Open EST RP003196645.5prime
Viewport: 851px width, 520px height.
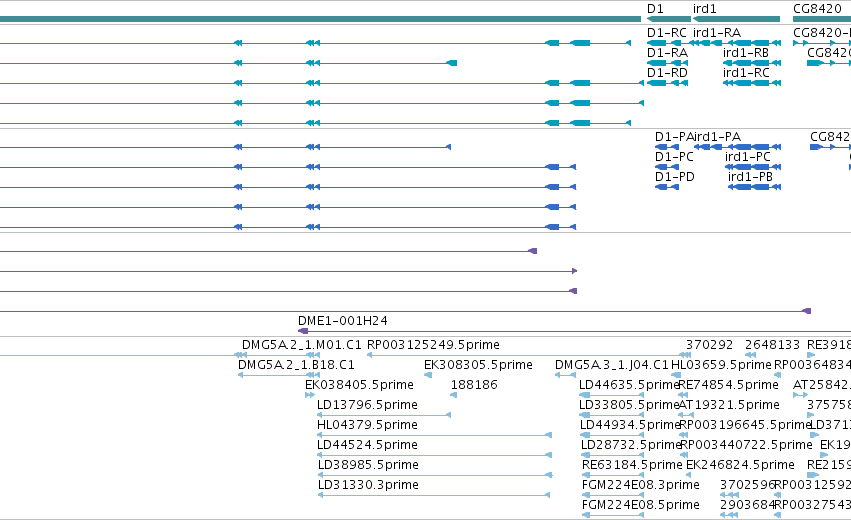pos(745,425)
